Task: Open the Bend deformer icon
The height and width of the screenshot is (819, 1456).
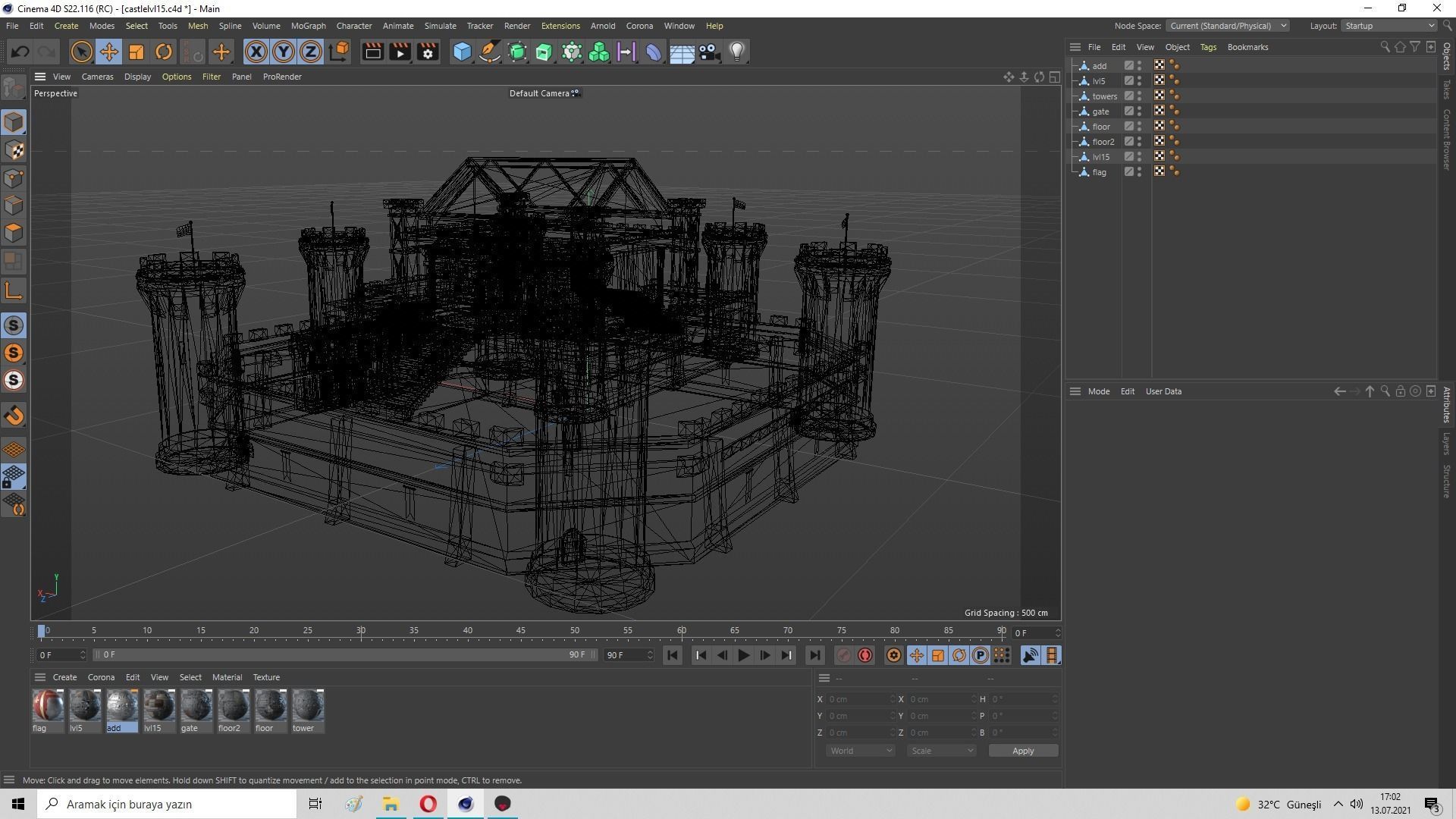Action: 654,52
